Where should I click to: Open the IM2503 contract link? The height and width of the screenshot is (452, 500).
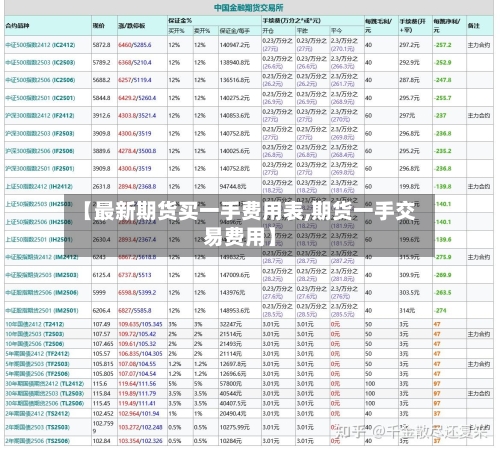pyautogui.click(x=42, y=275)
